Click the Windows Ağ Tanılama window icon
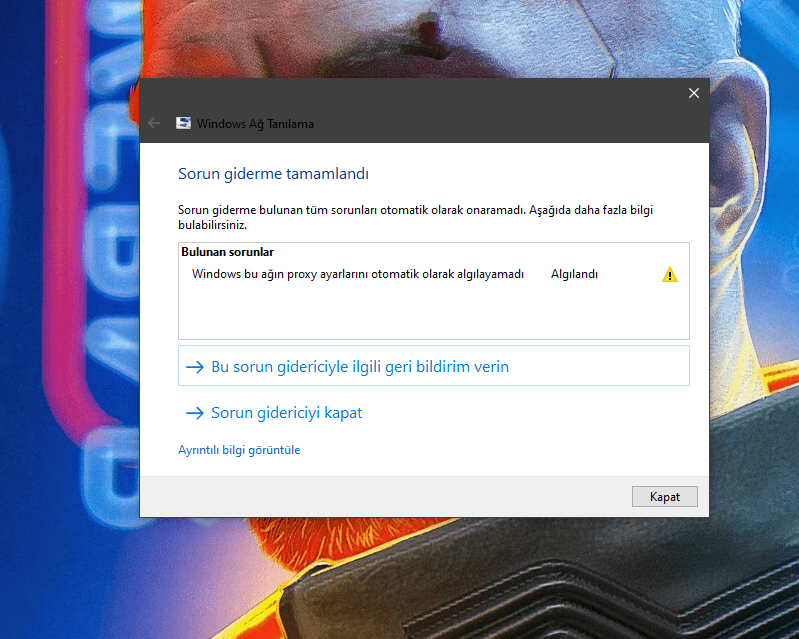The width and height of the screenshot is (799, 639). [183, 123]
